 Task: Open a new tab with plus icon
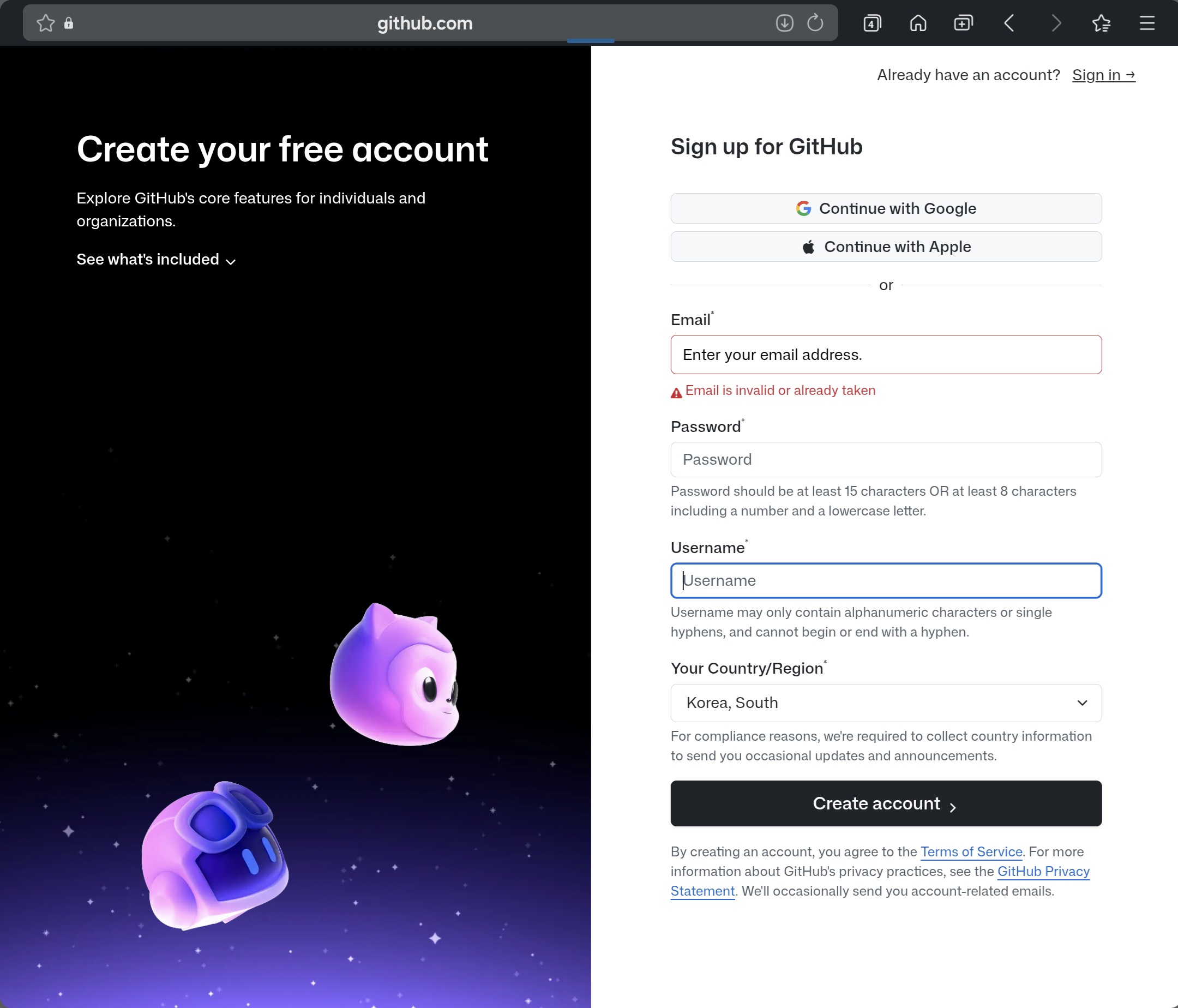[x=963, y=23]
